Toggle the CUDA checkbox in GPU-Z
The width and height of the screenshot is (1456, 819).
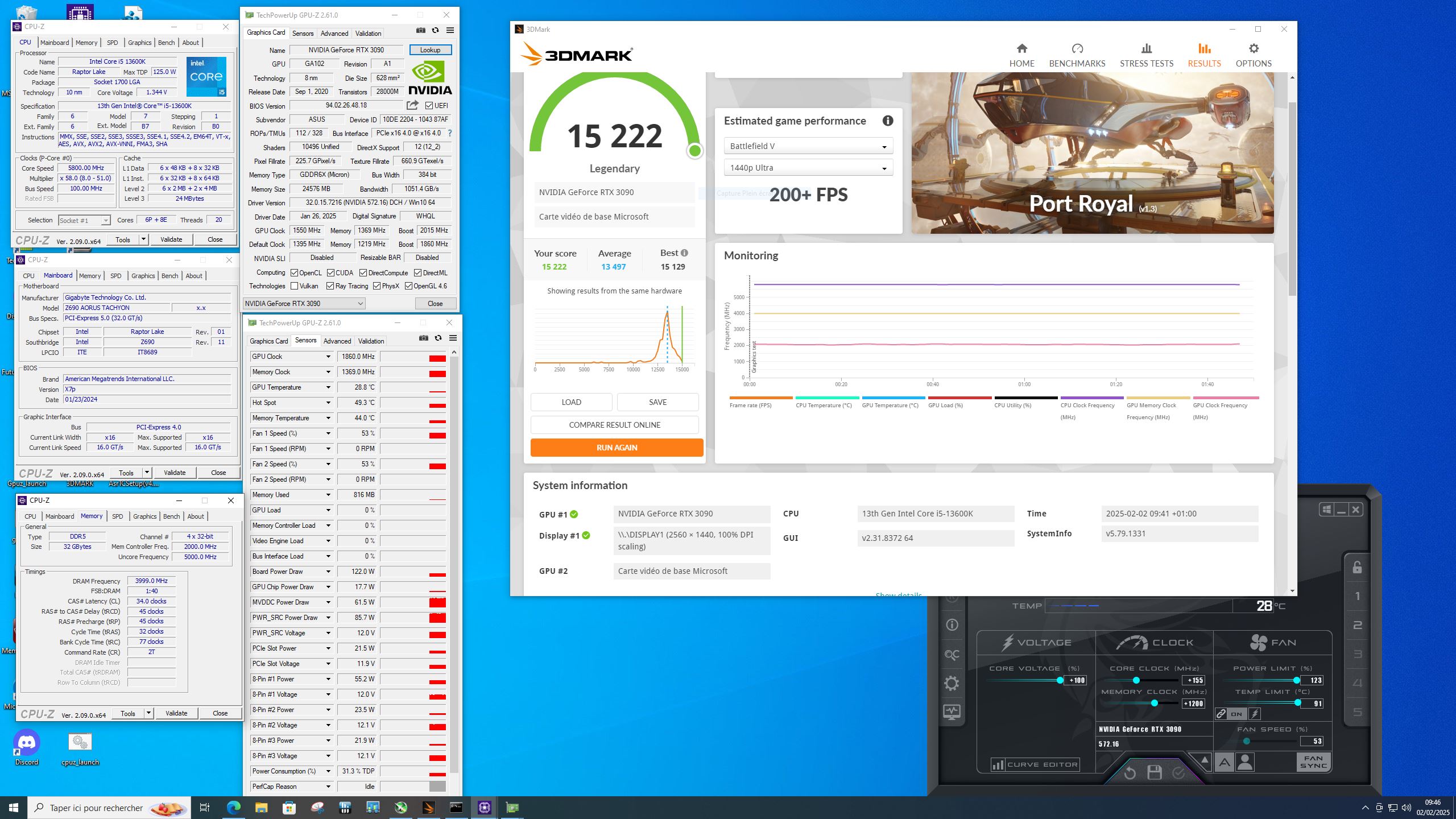pos(330,273)
